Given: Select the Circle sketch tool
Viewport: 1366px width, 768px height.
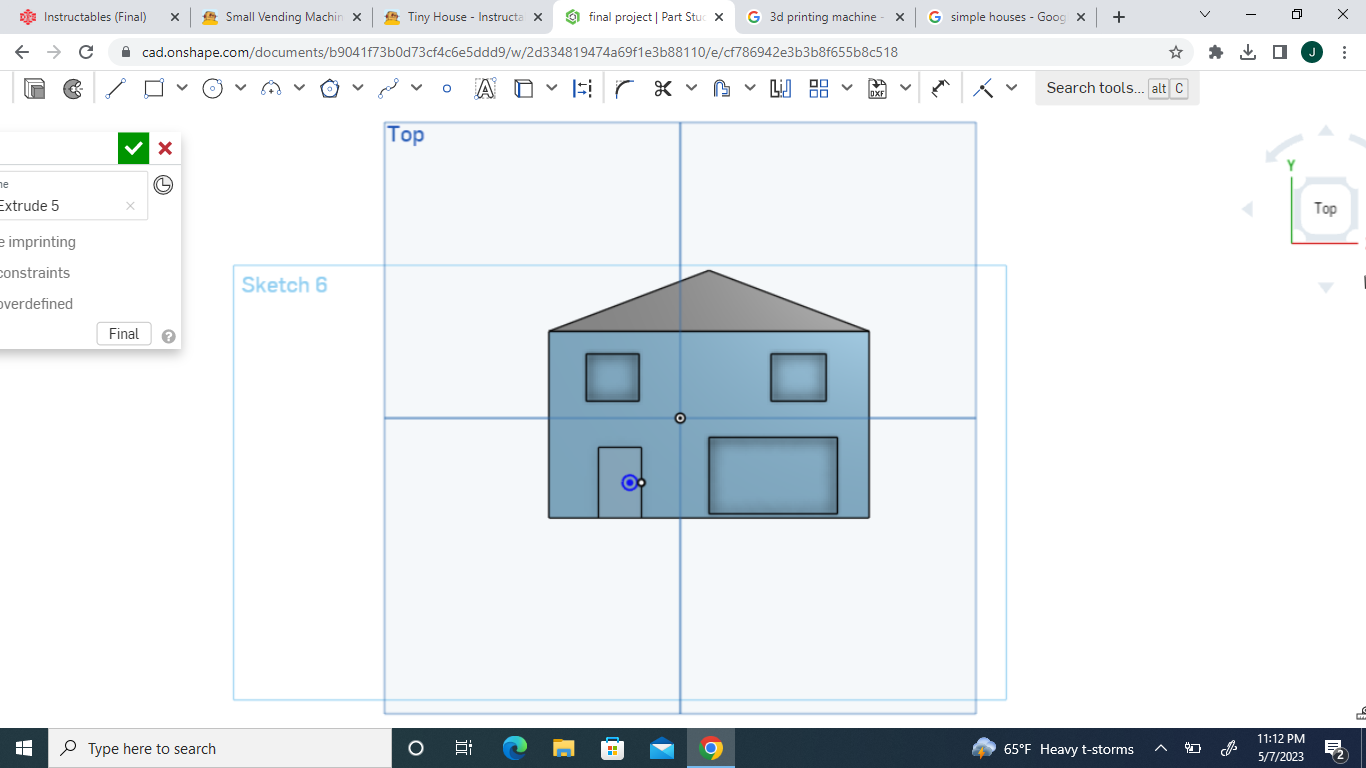Looking at the screenshot, I should coord(210,88).
